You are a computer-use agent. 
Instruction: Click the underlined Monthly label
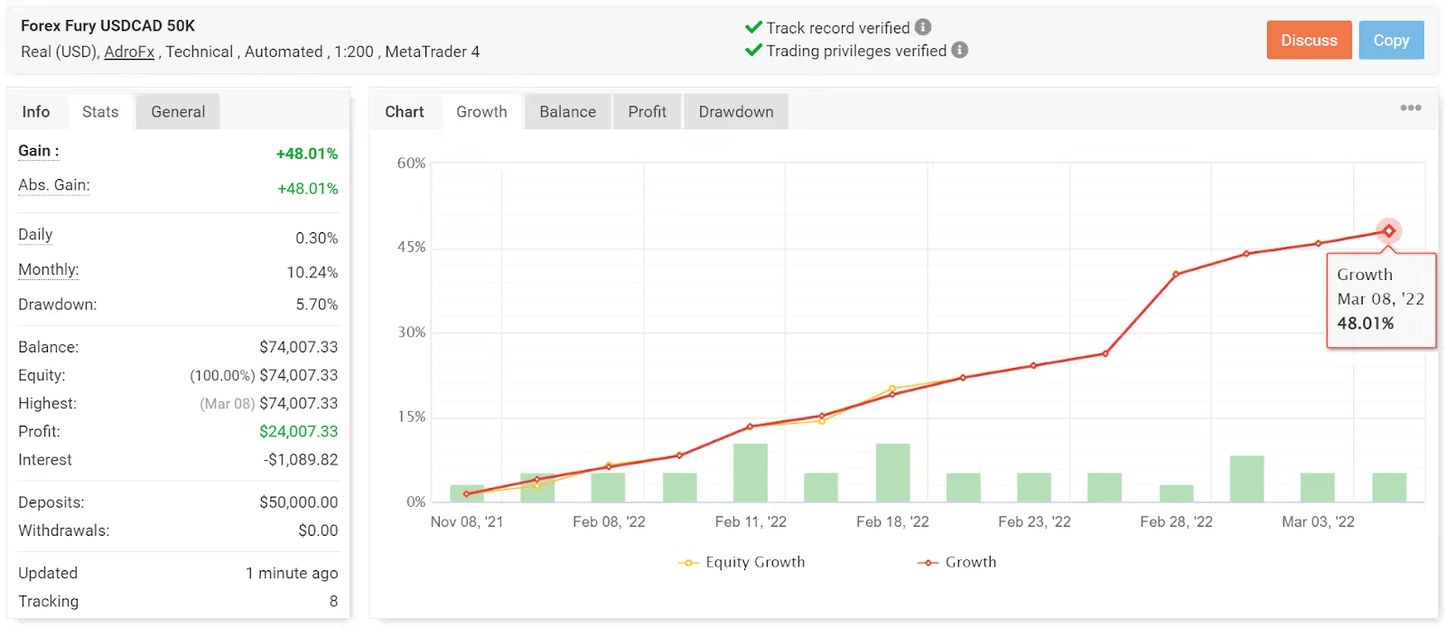pos(48,269)
